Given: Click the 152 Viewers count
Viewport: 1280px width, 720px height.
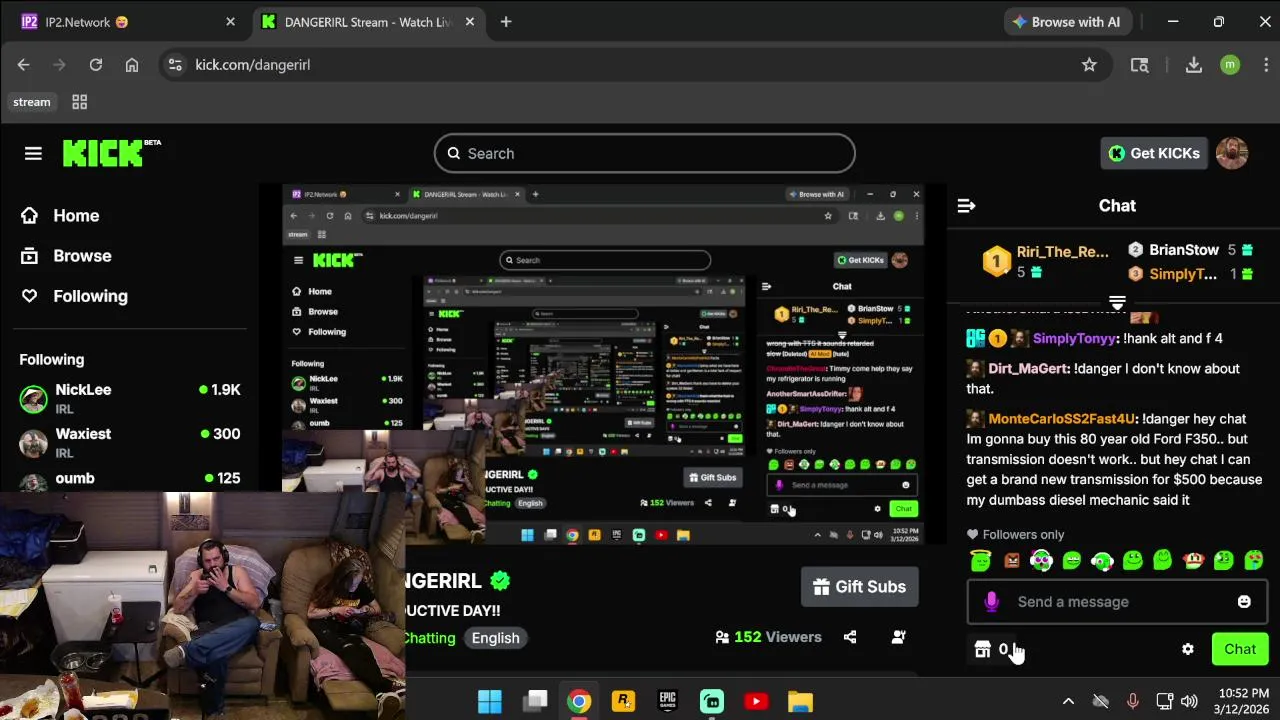Looking at the screenshot, I should click(x=768, y=637).
